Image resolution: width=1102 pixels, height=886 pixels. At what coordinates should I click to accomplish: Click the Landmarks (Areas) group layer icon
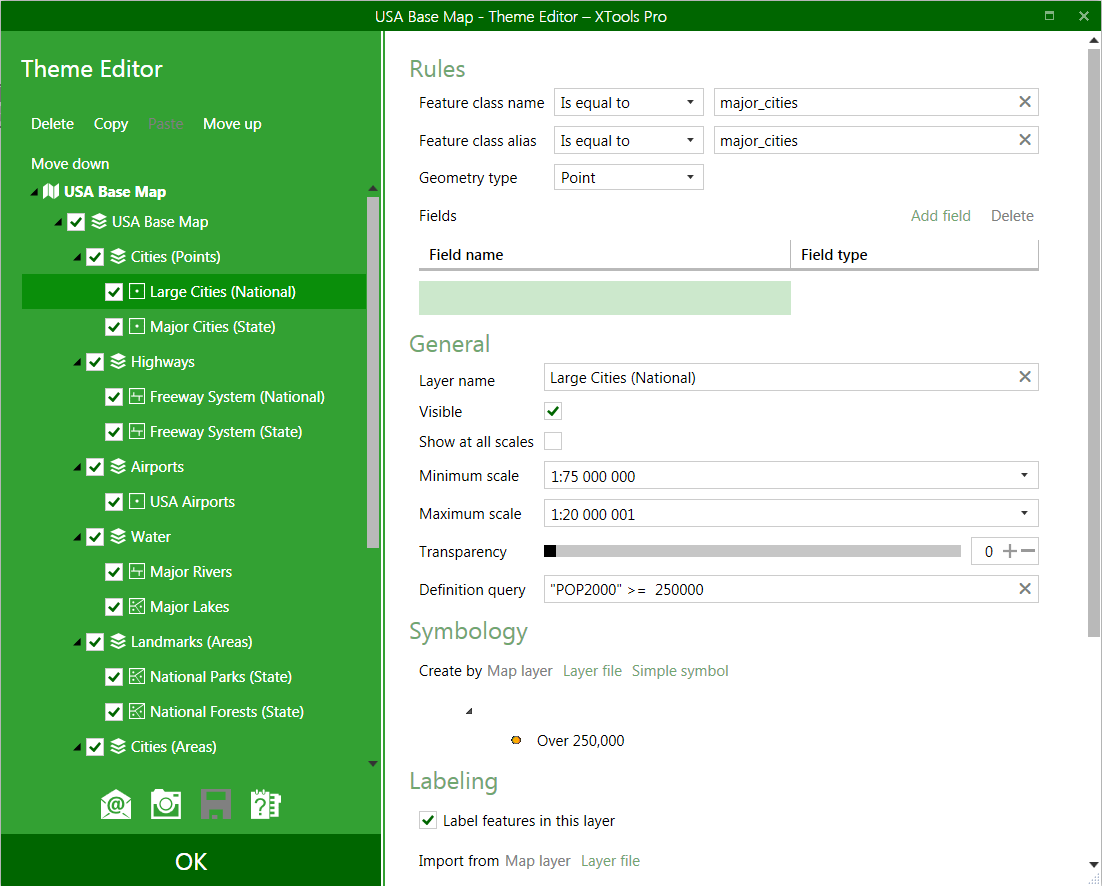(118, 641)
